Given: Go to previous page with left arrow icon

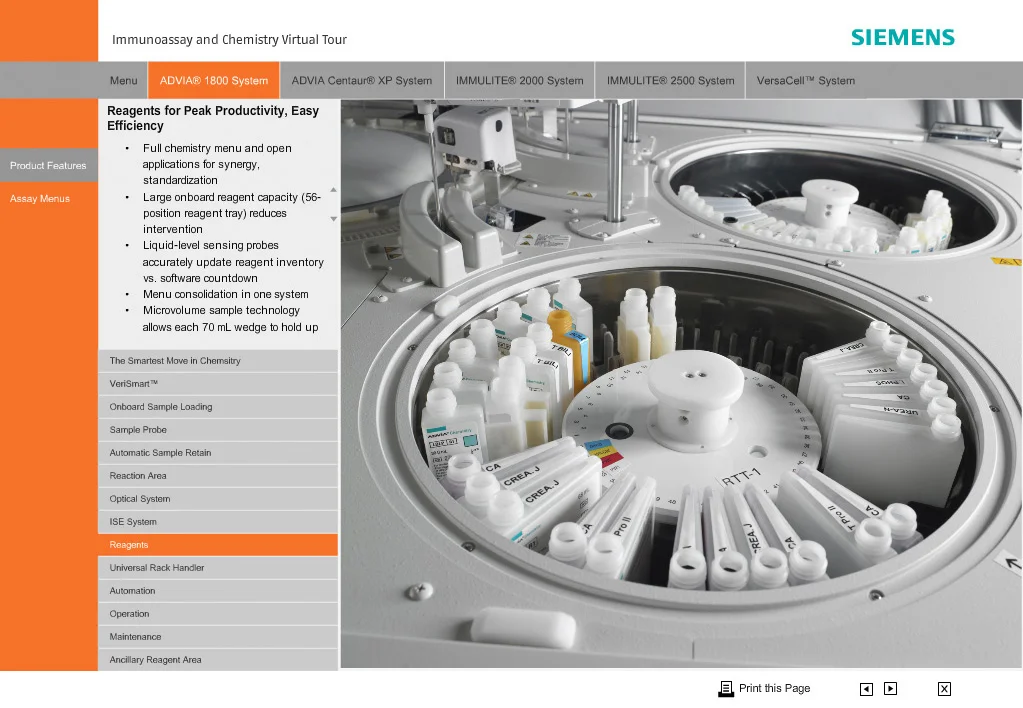Looking at the screenshot, I should click(866, 689).
